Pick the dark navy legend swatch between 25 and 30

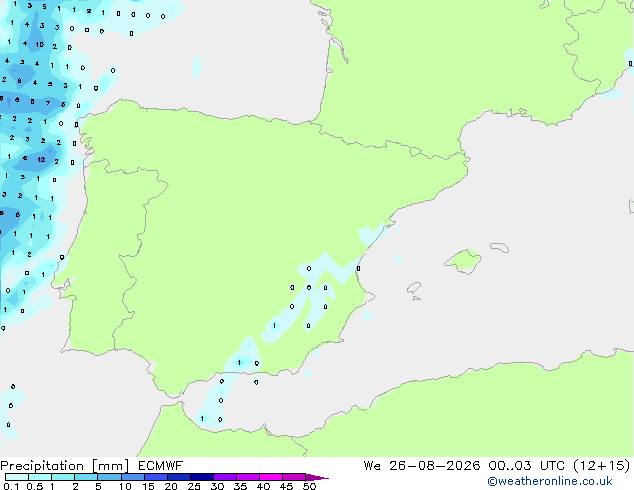202,477
